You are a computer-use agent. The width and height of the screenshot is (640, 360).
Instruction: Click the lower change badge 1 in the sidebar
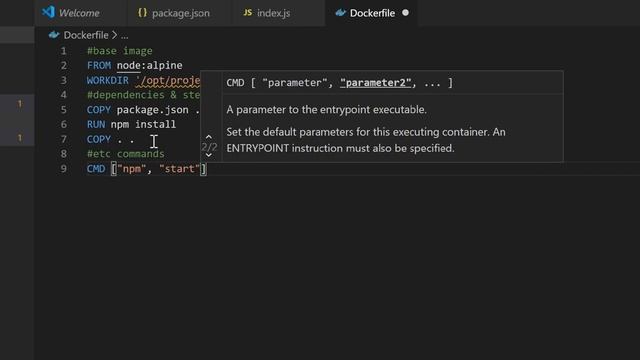pyautogui.click(x=19, y=138)
